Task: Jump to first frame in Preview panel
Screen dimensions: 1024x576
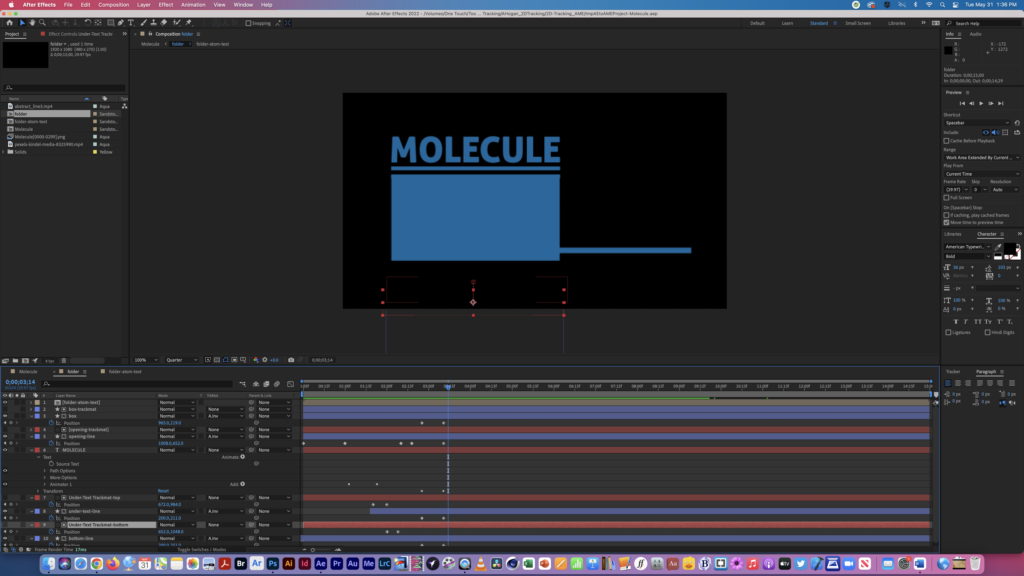Action: pyautogui.click(x=962, y=103)
